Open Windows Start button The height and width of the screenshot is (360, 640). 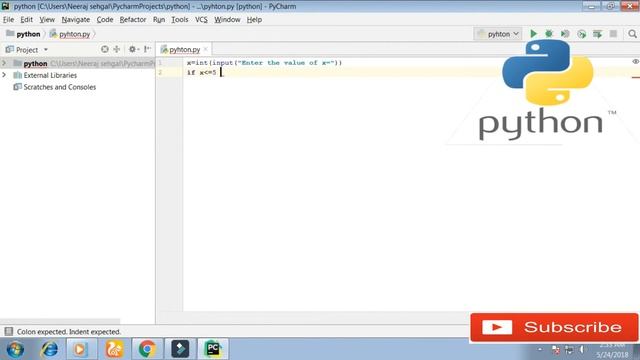pyautogui.click(x=15, y=349)
